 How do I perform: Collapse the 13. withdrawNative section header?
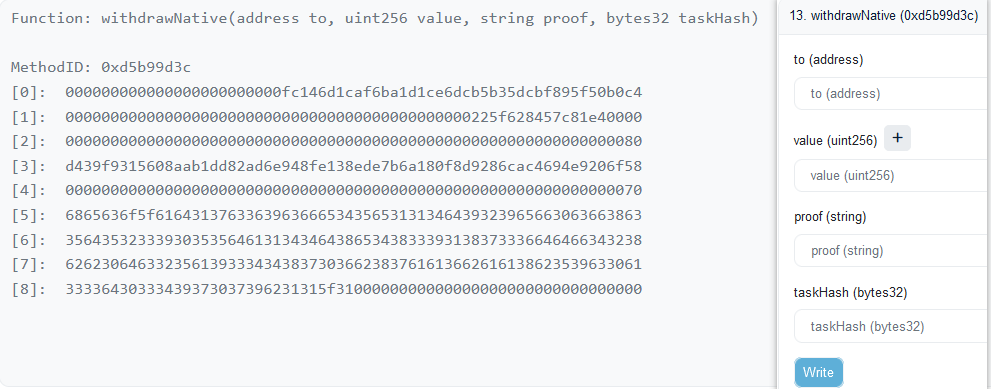tap(884, 16)
